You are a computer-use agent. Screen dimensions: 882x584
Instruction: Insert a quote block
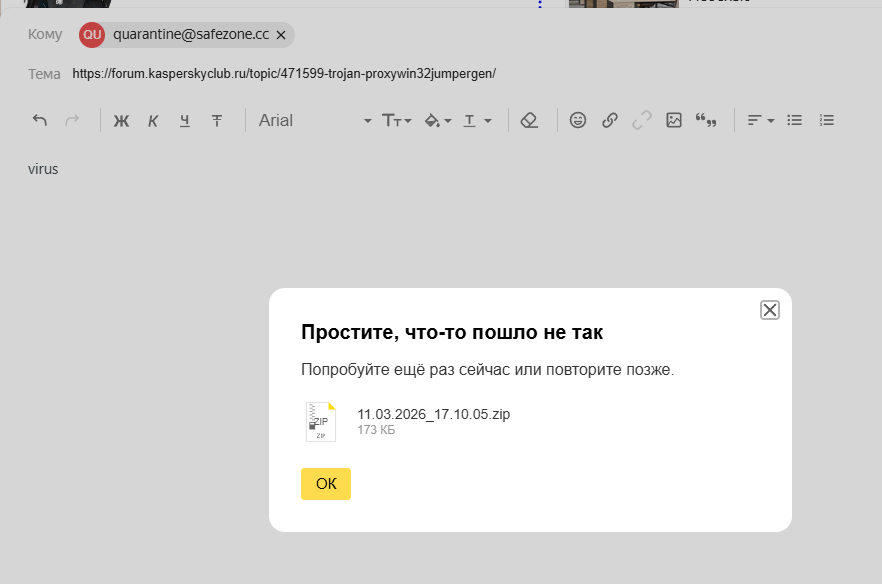click(x=706, y=120)
